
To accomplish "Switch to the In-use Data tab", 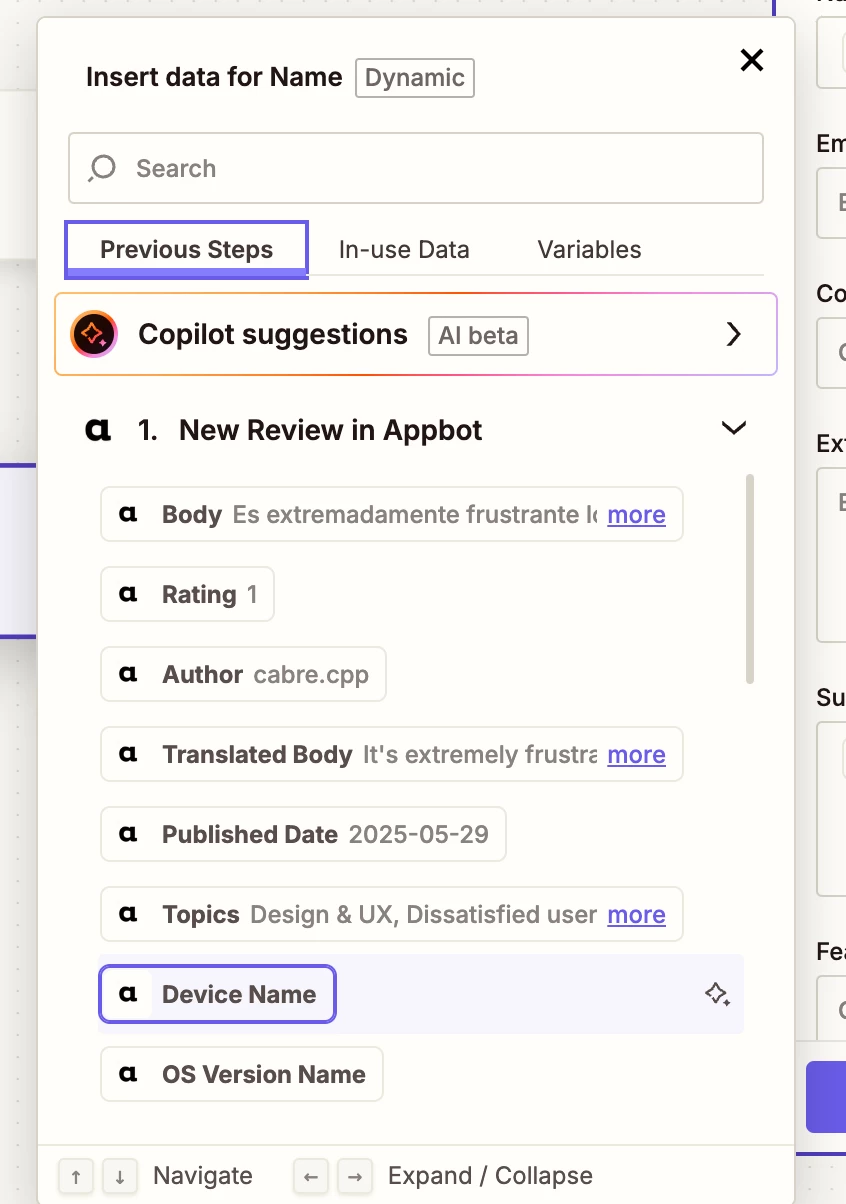I will point(404,250).
